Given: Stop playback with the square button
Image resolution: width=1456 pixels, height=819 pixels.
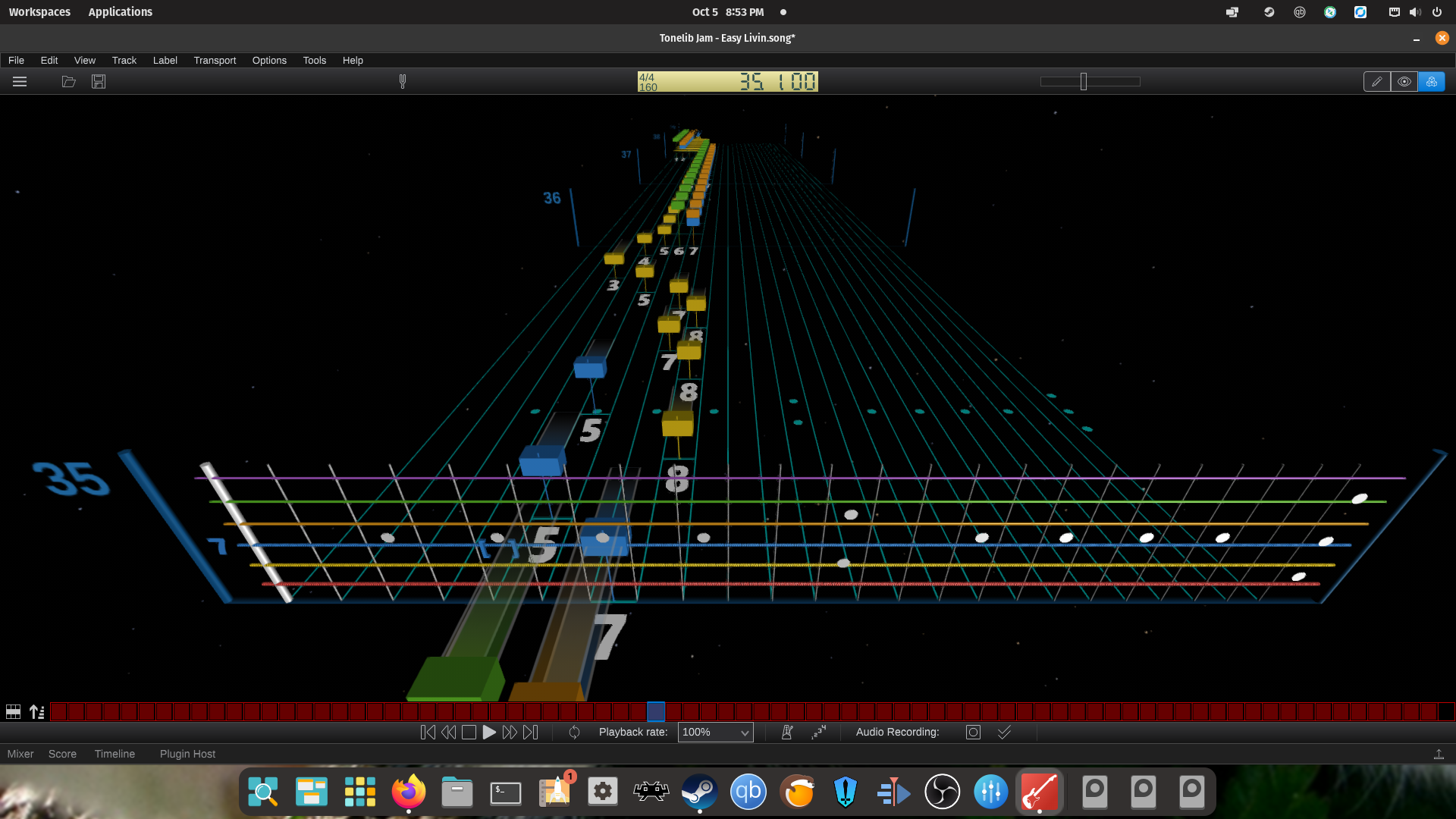Looking at the screenshot, I should coord(469,732).
